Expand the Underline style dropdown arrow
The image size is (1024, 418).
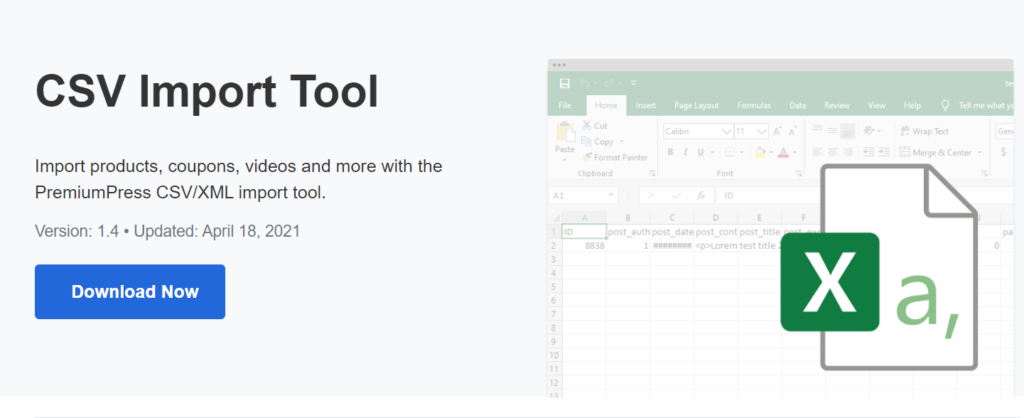(x=712, y=152)
